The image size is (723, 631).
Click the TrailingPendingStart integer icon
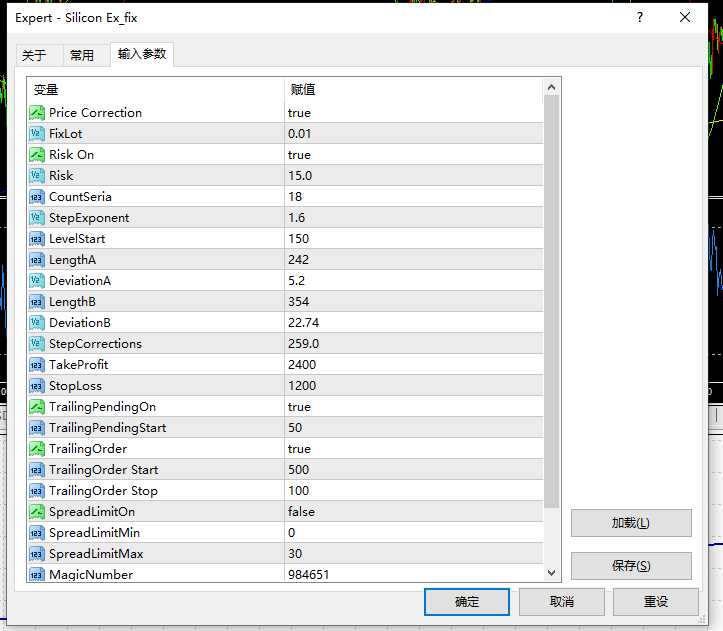pyautogui.click(x=37, y=428)
